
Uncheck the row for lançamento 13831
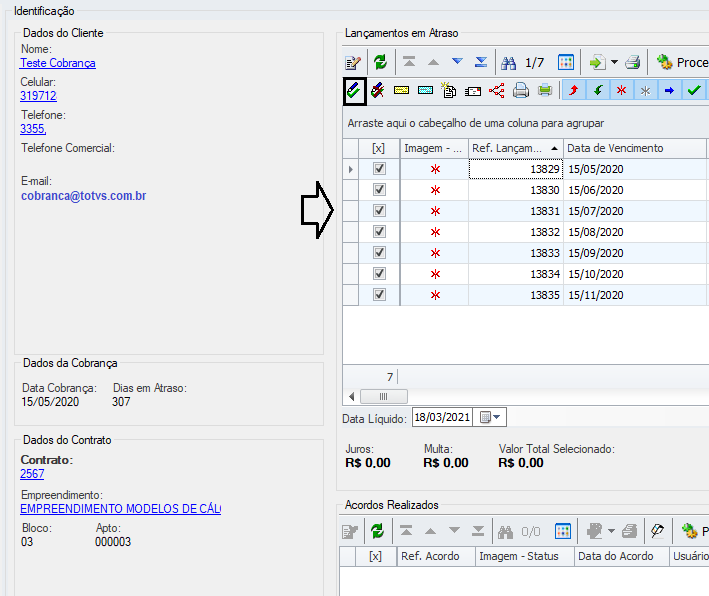379,211
